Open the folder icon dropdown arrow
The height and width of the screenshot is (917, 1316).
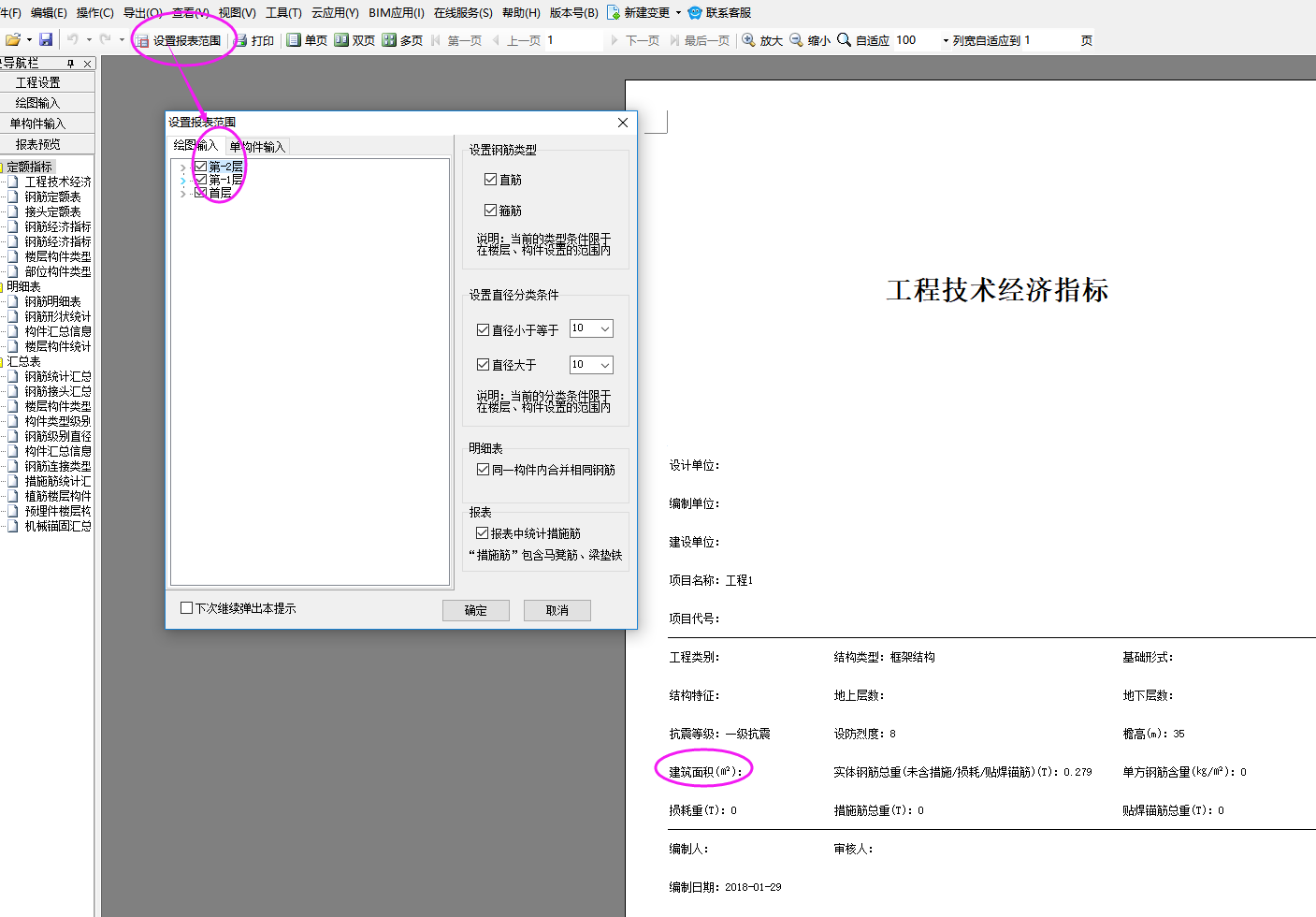coord(29,40)
